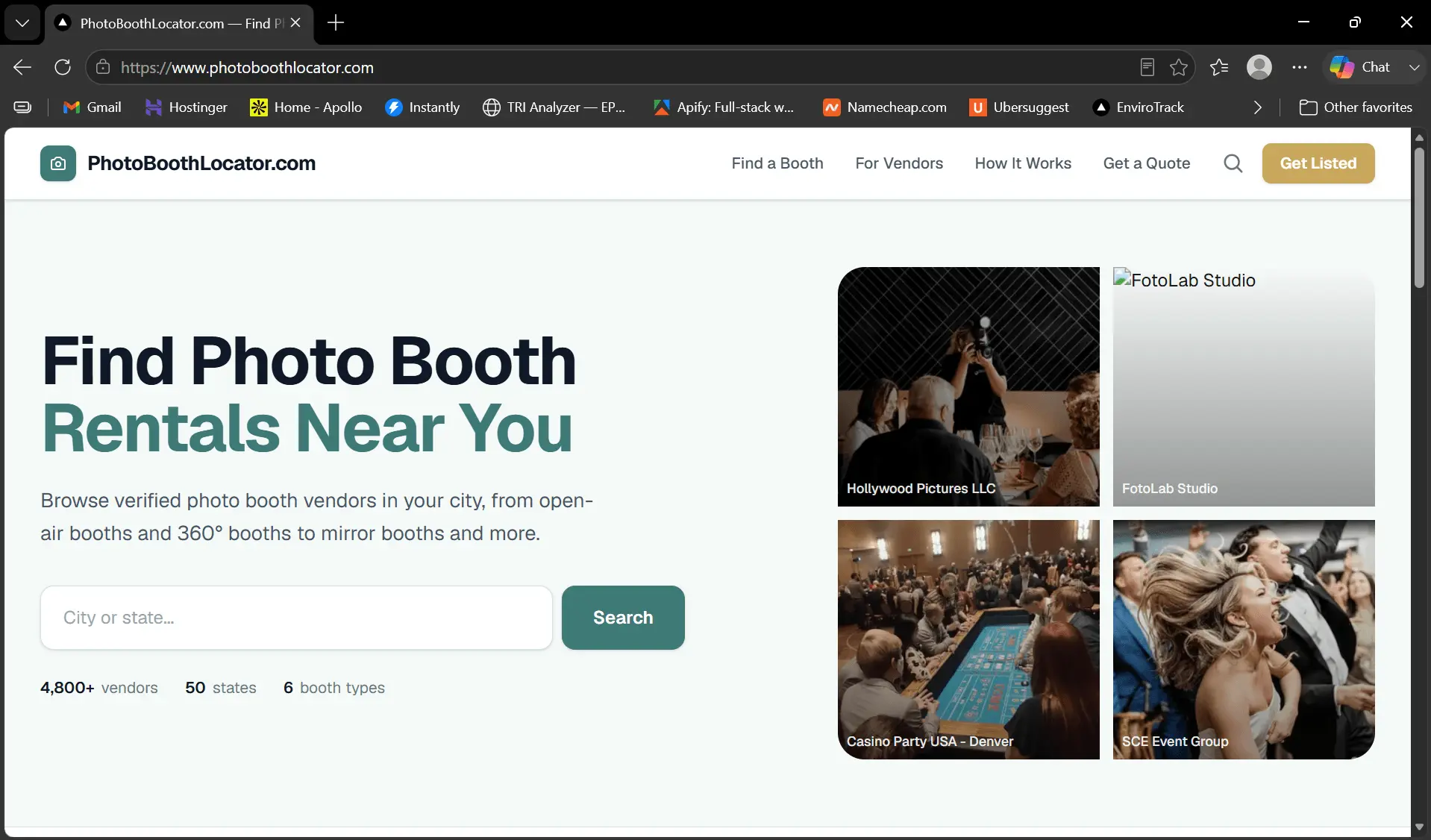This screenshot has height=840, width=1431.
Task: Click the scrollbar up arrow
Action: point(1419,137)
